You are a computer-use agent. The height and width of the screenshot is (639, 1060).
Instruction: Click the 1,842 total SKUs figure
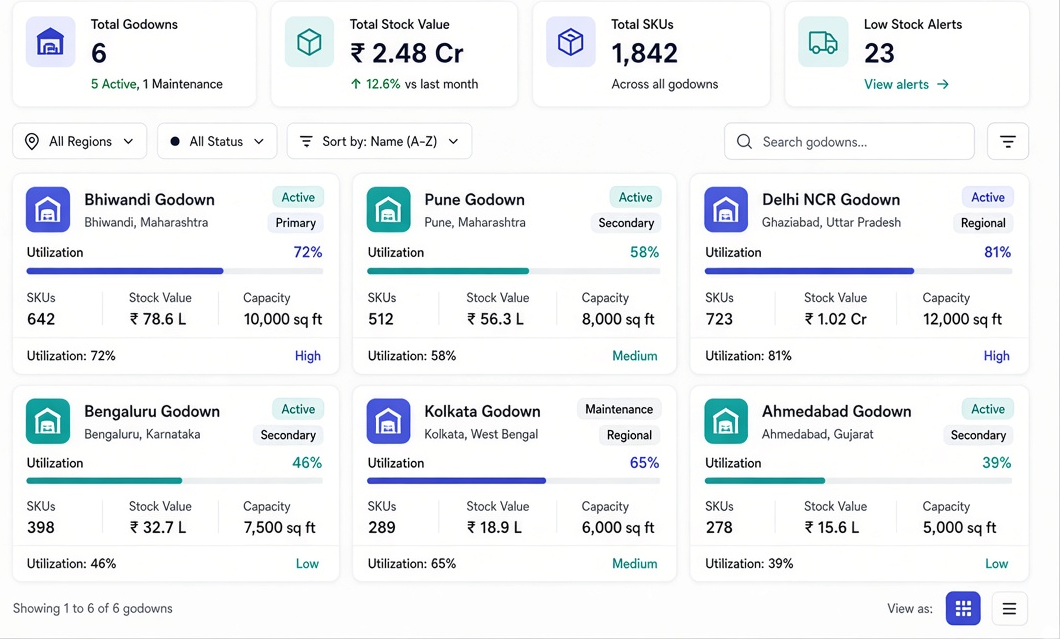click(644, 53)
